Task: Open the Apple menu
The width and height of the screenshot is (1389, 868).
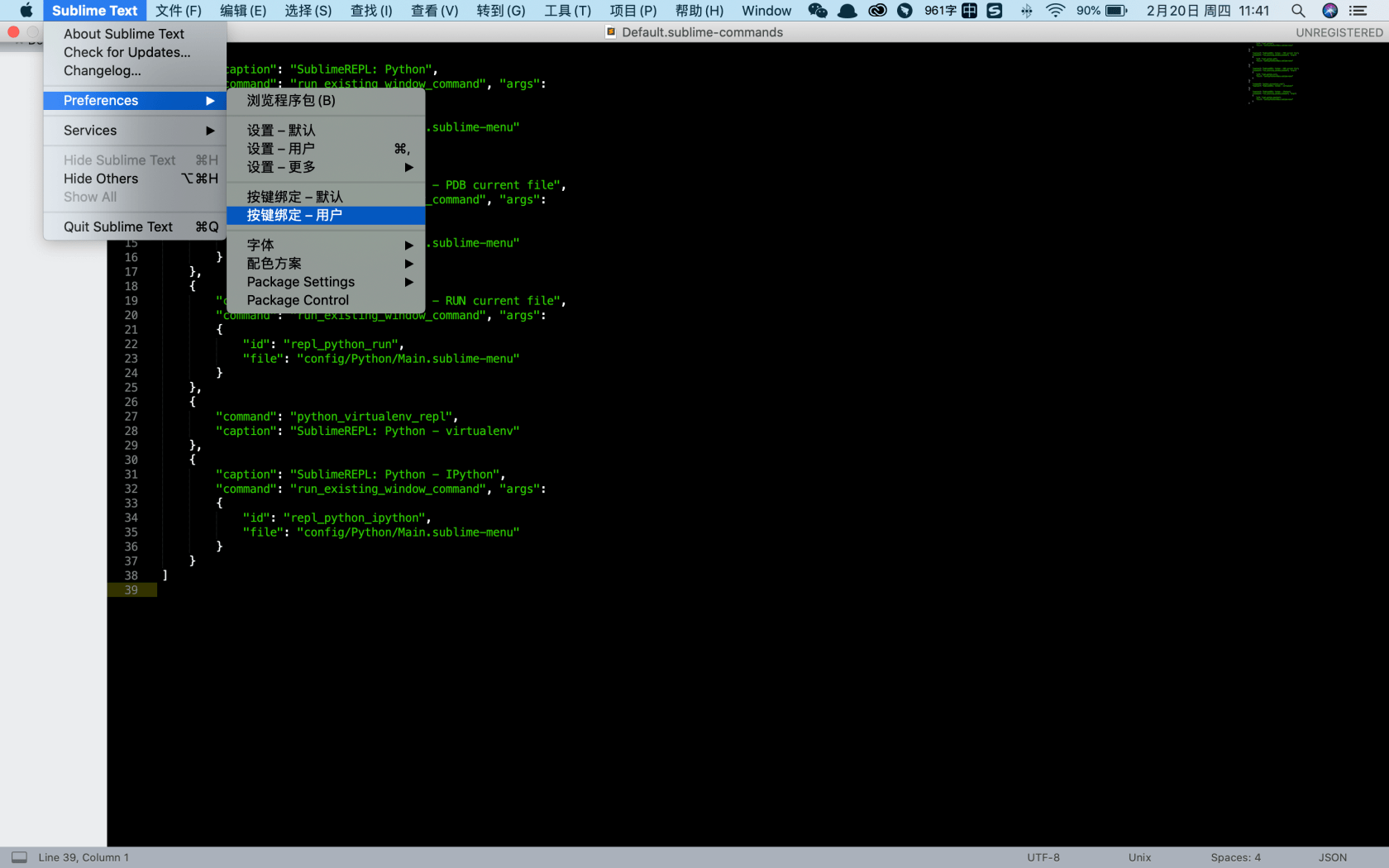Action: coord(26,11)
